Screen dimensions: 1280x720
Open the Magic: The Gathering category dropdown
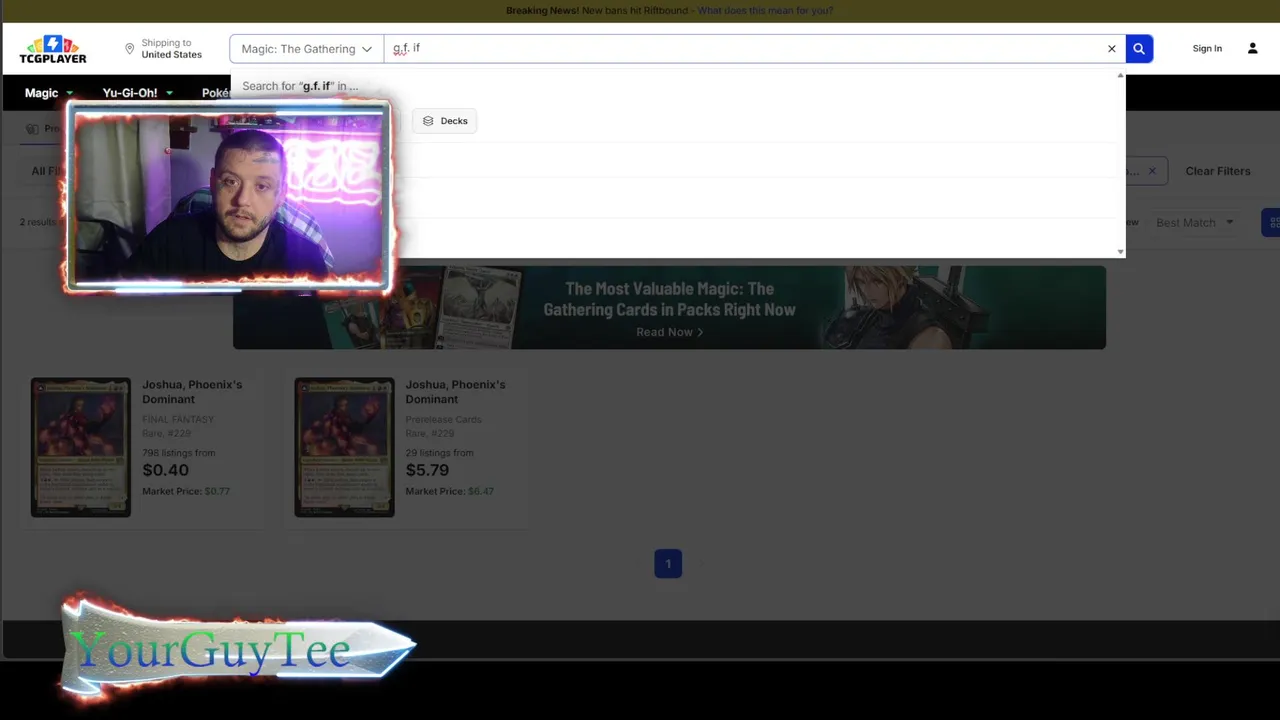click(306, 49)
